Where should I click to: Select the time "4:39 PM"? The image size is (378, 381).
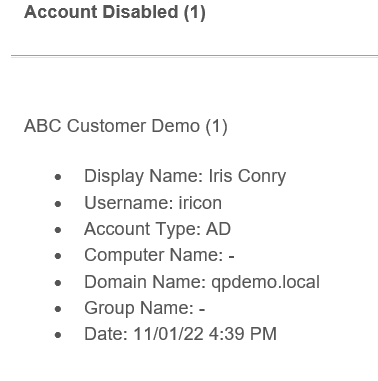243,334
